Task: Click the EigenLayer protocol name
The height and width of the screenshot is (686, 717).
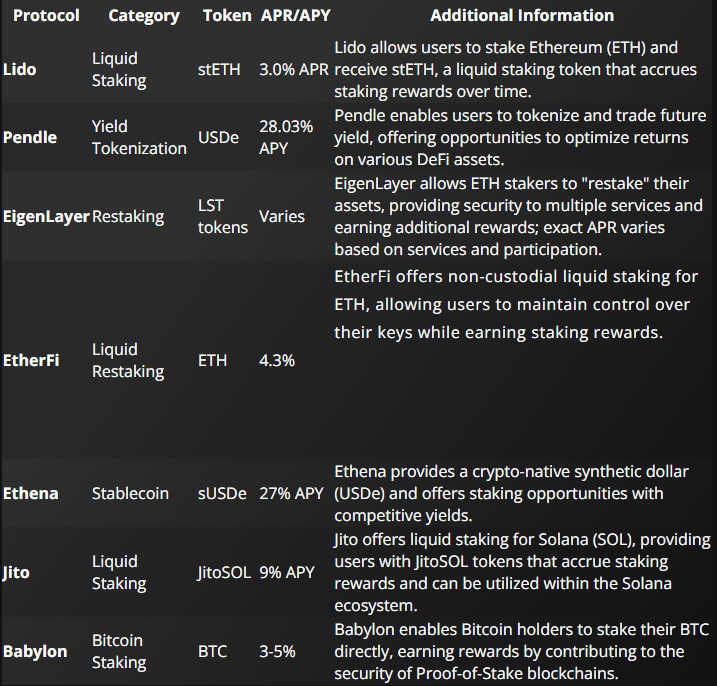Action: coord(46,216)
